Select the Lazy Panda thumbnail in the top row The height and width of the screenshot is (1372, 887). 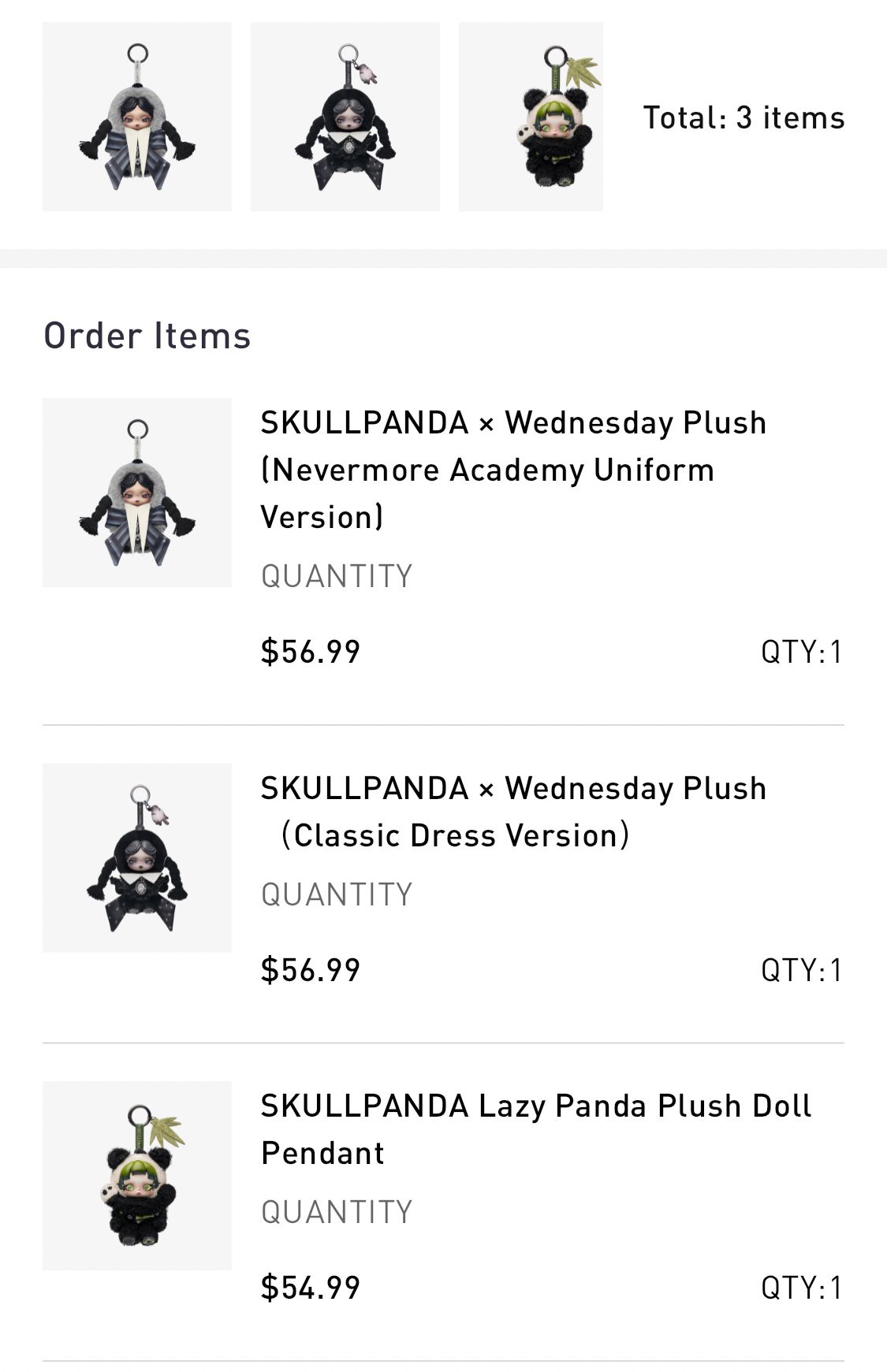[531, 117]
